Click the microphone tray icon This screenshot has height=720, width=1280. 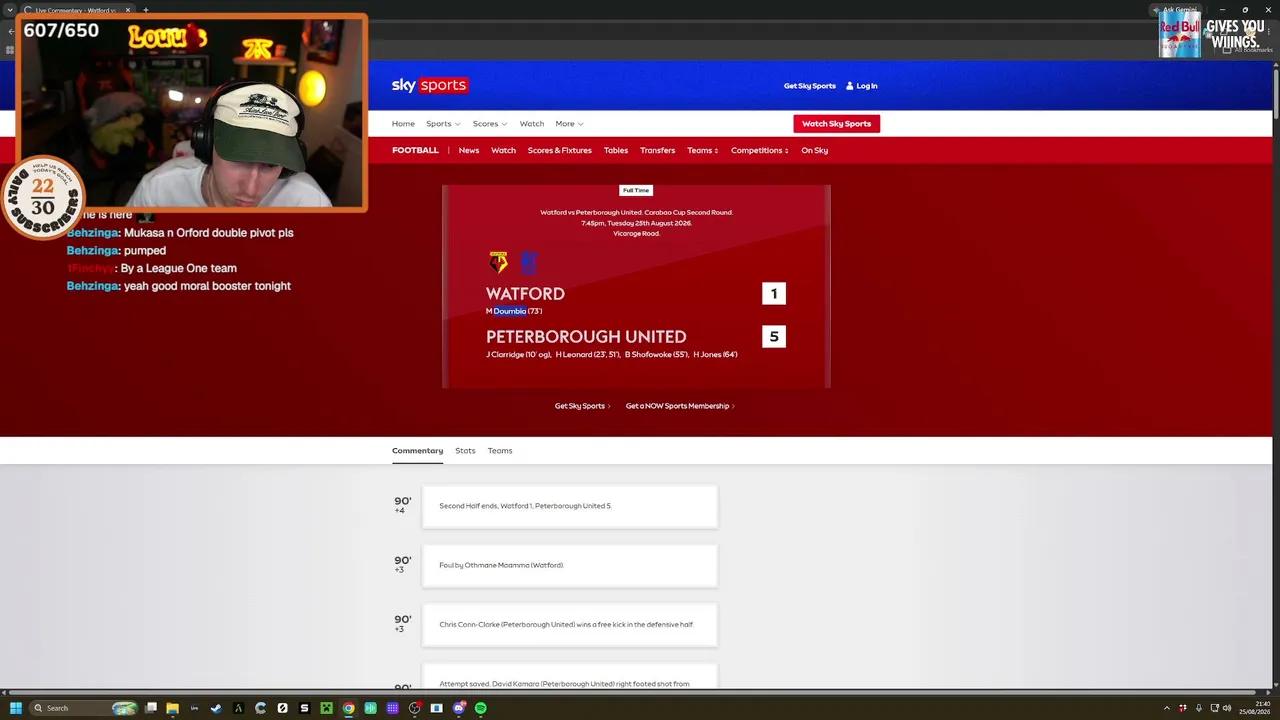click(x=1198, y=709)
